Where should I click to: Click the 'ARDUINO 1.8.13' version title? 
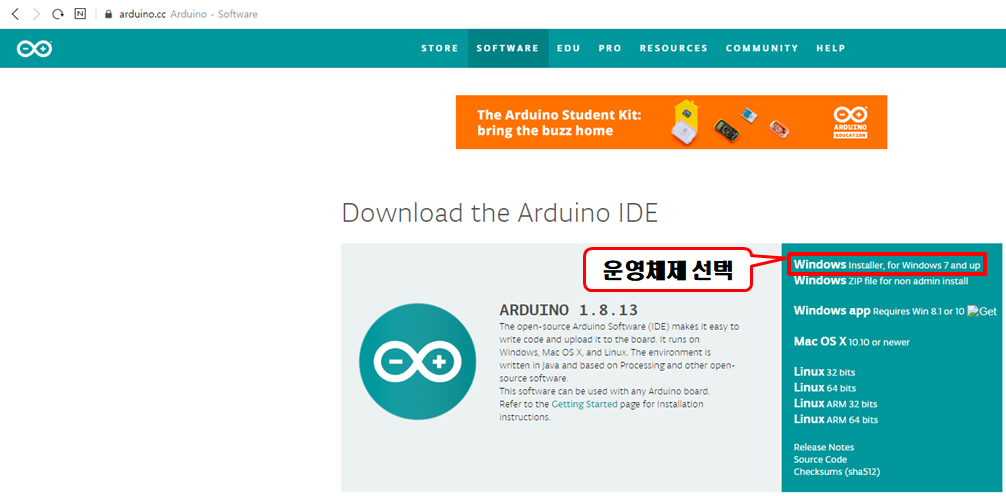point(568,311)
